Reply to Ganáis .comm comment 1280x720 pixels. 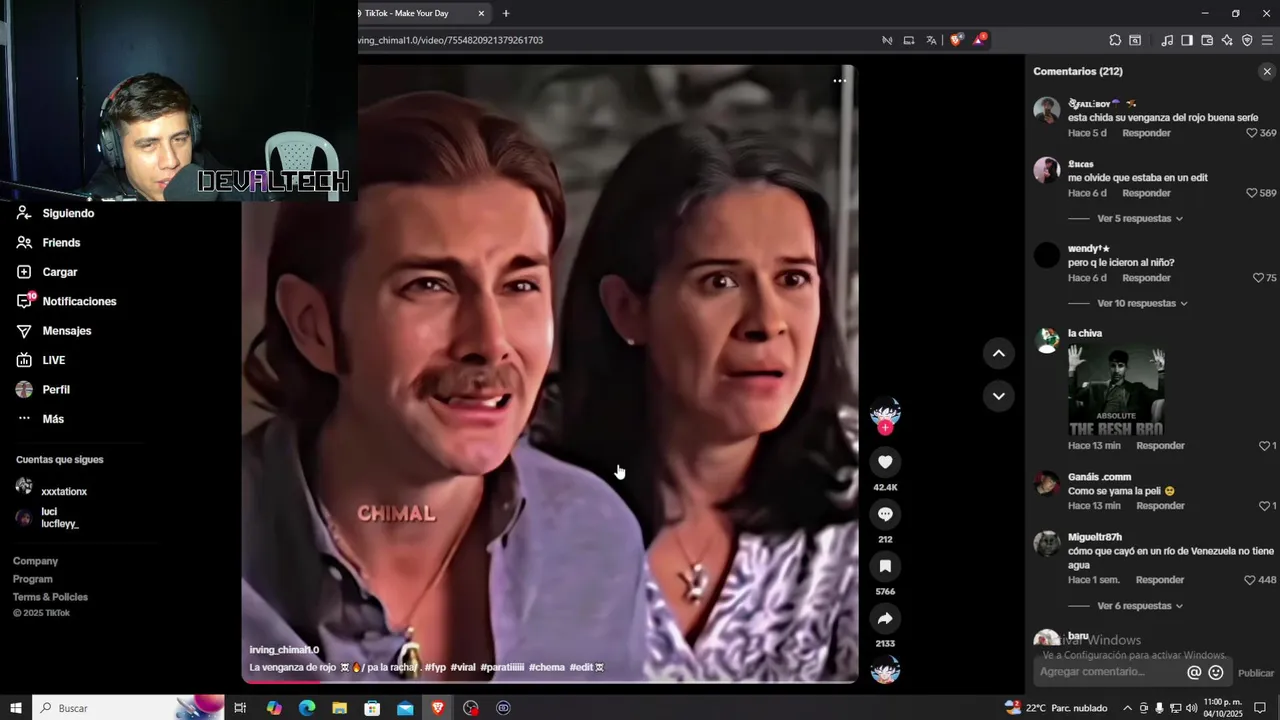click(1160, 506)
